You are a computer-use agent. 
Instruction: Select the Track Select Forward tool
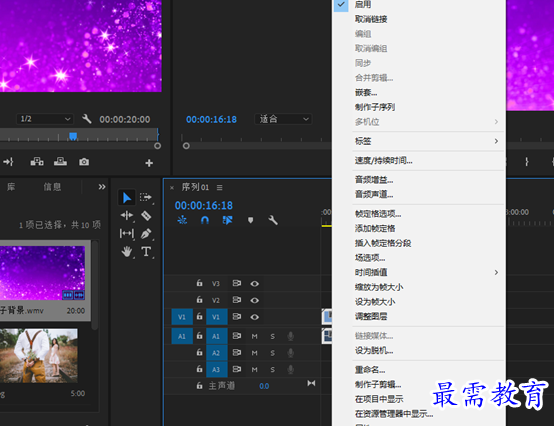coord(146,197)
